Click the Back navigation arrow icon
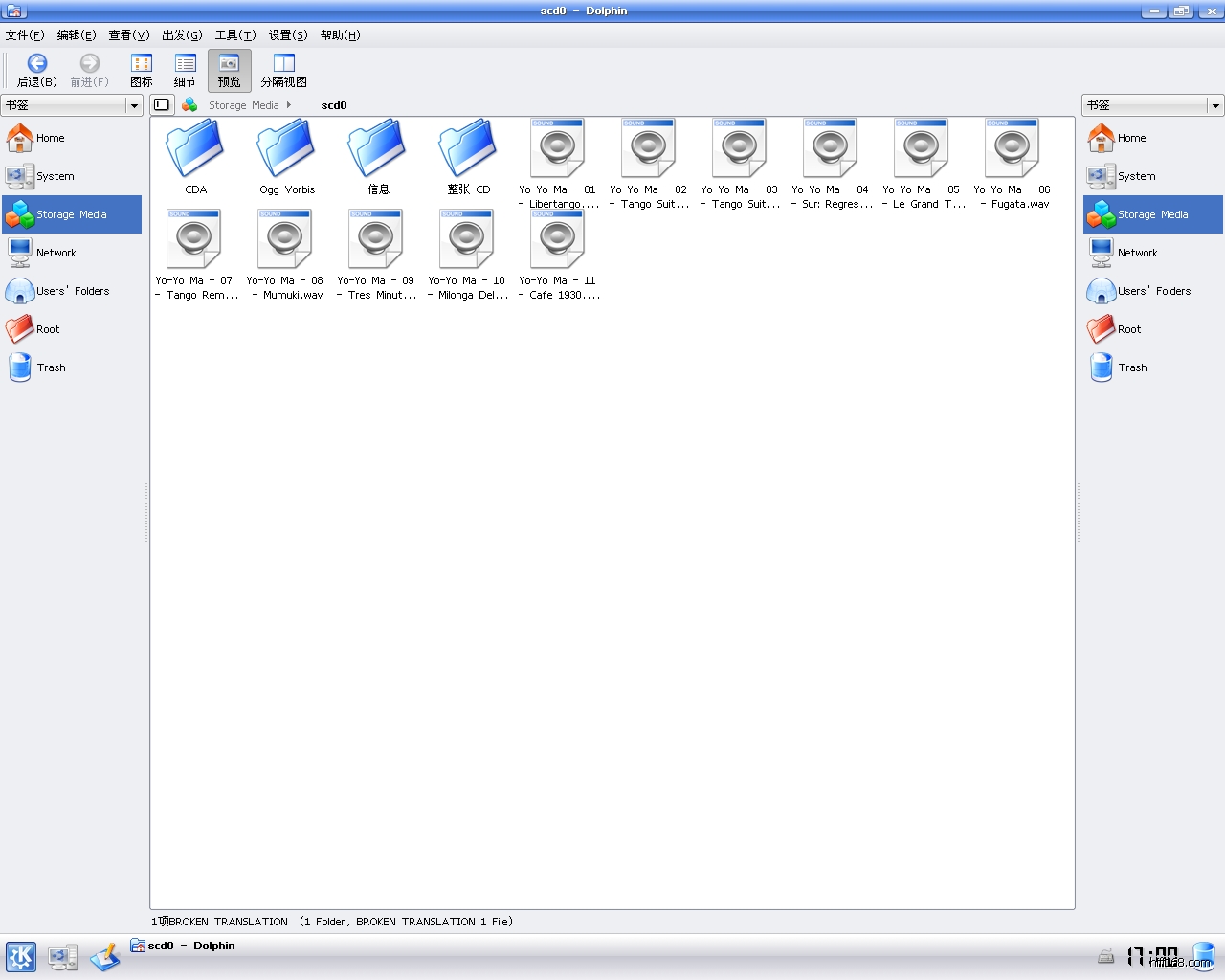Viewport: 1225px width, 980px height. point(36,64)
